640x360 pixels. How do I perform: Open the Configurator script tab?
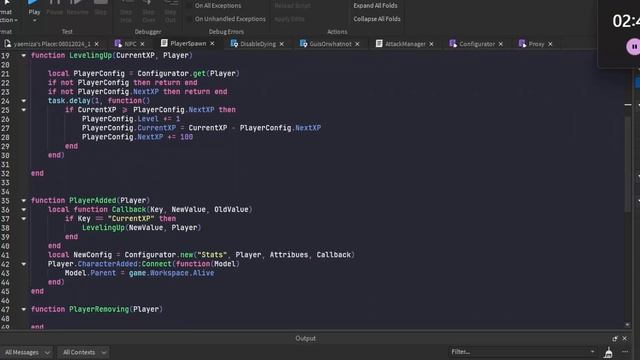click(x=477, y=44)
